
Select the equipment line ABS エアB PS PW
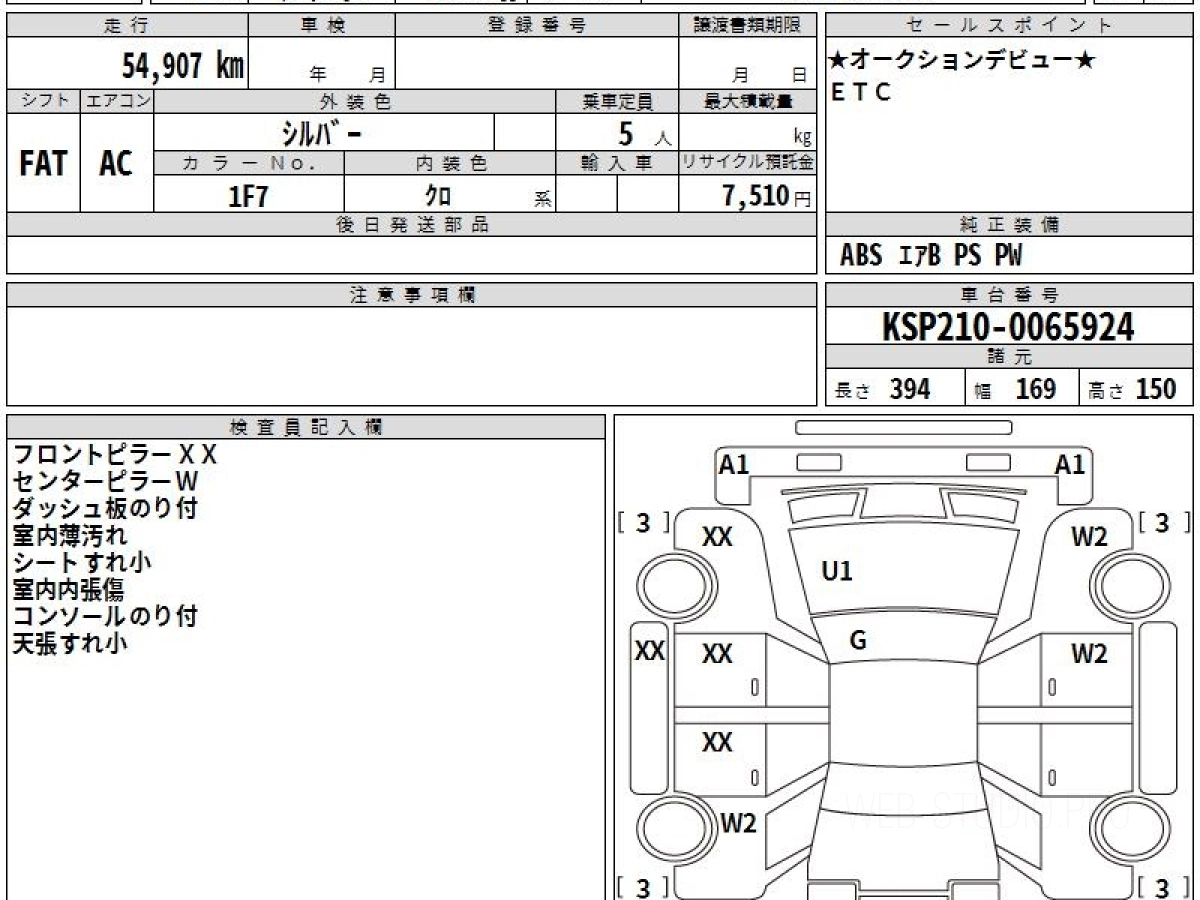pyautogui.click(x=931, y=256)
